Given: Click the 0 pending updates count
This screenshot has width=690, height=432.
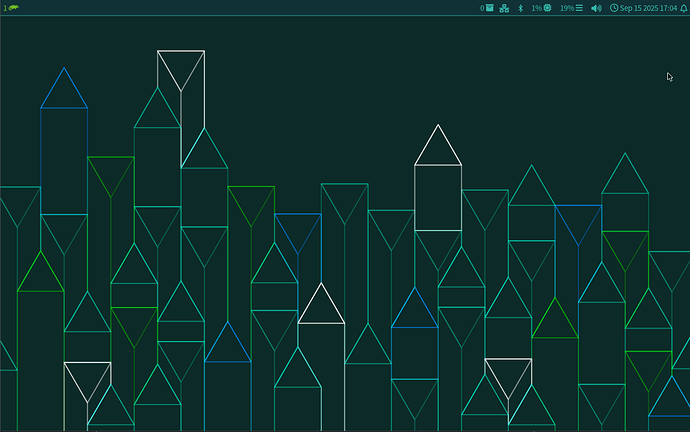Looking at the screenshot, I should coord(482,8).
